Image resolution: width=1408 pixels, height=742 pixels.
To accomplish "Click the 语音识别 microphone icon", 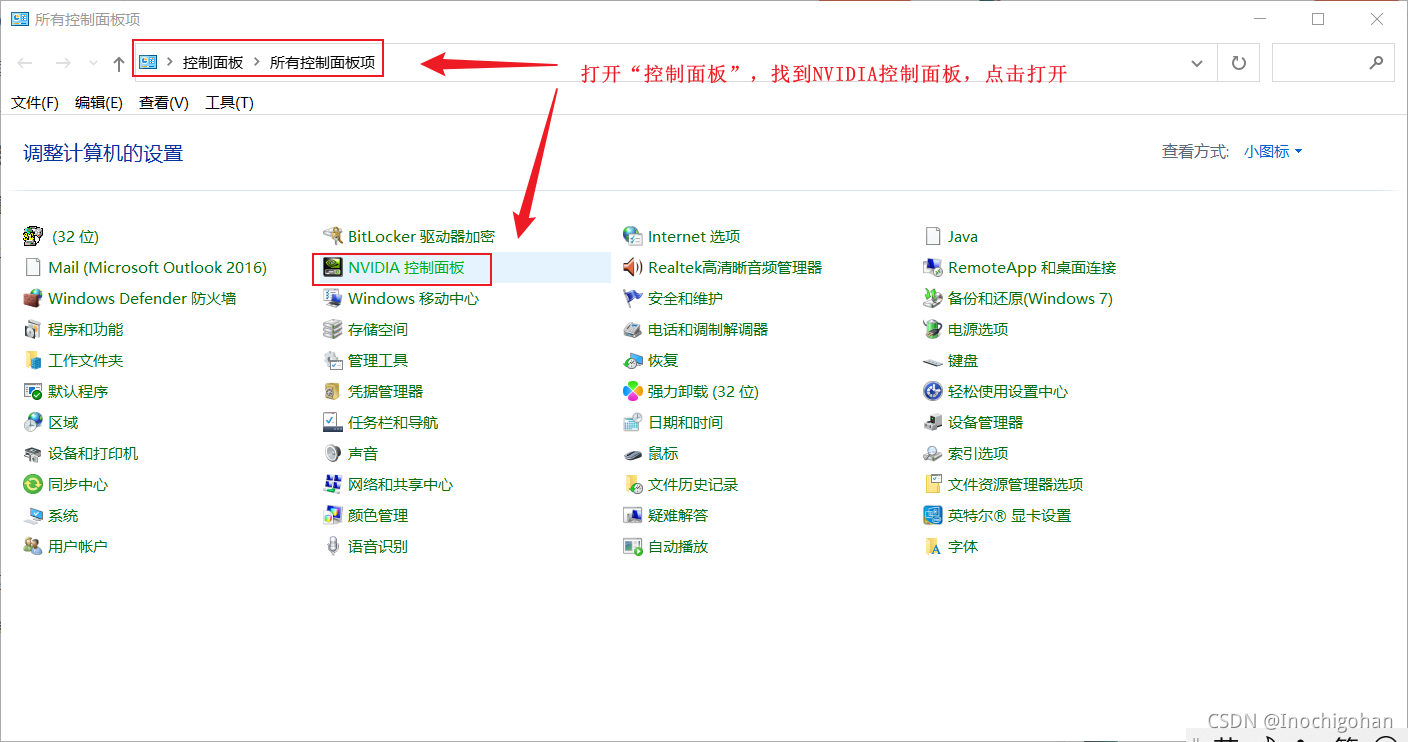I will point(333,547).
